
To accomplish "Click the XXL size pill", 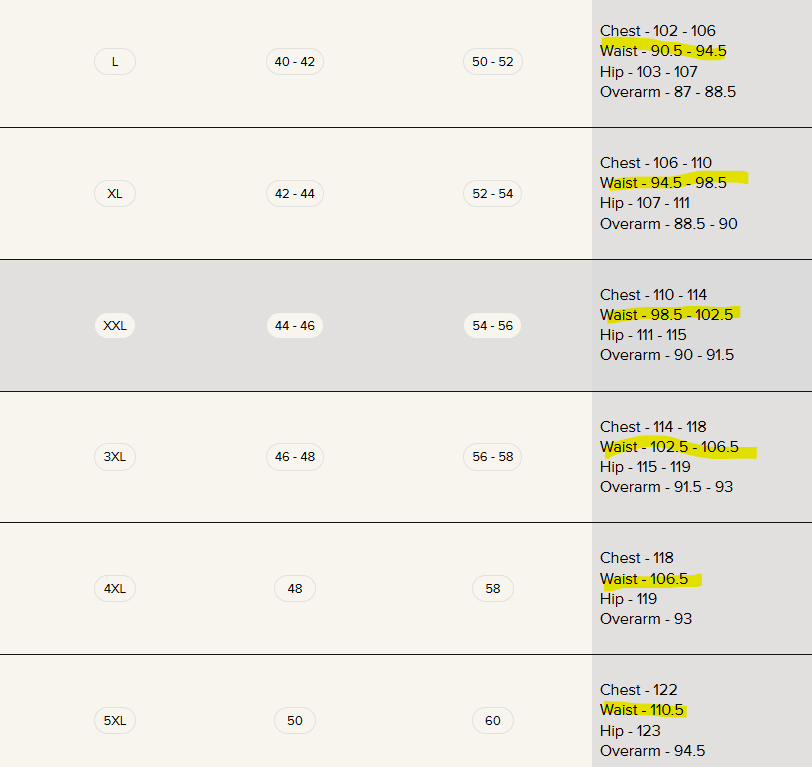I will [115, 325].
